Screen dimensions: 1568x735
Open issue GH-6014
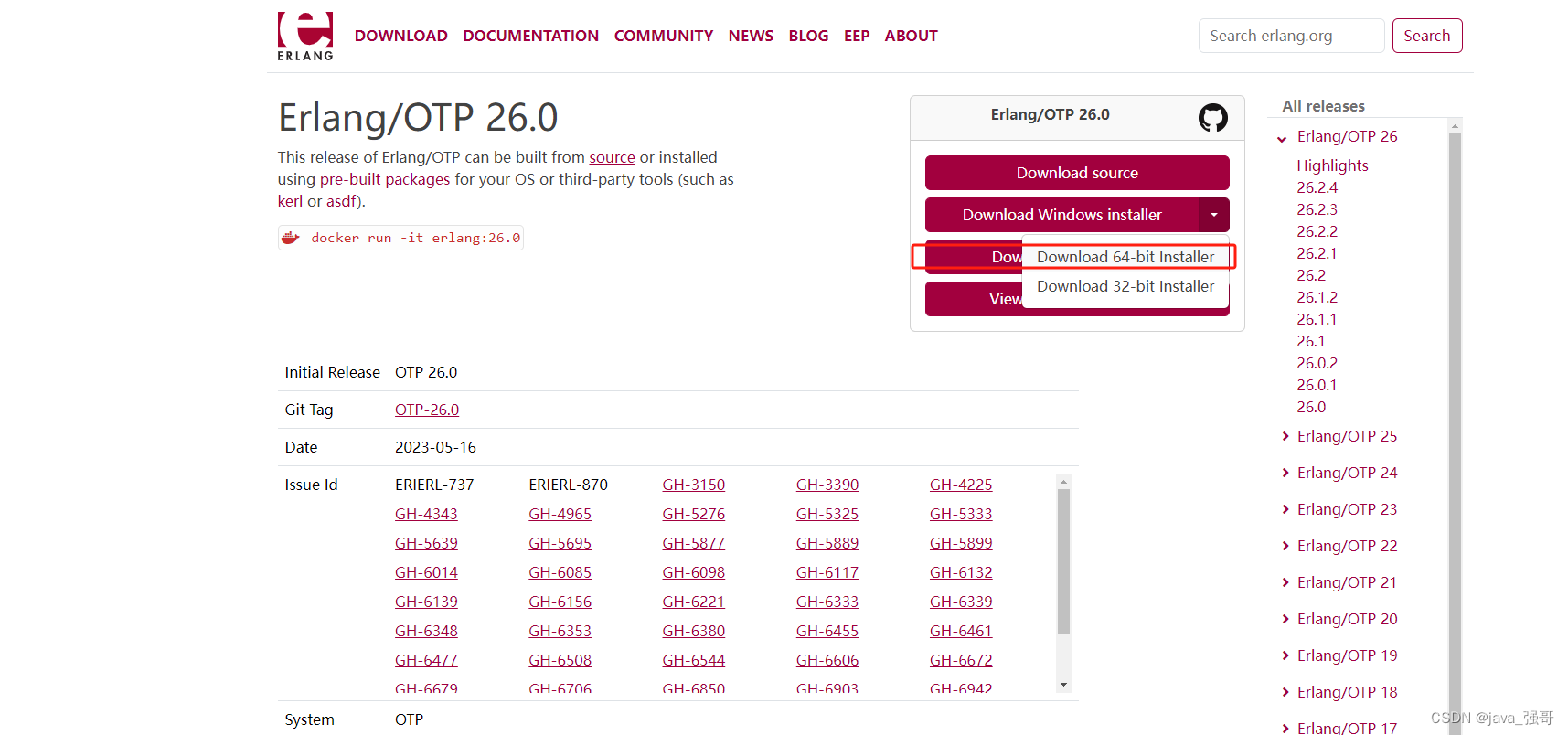[x=426, y=572]
